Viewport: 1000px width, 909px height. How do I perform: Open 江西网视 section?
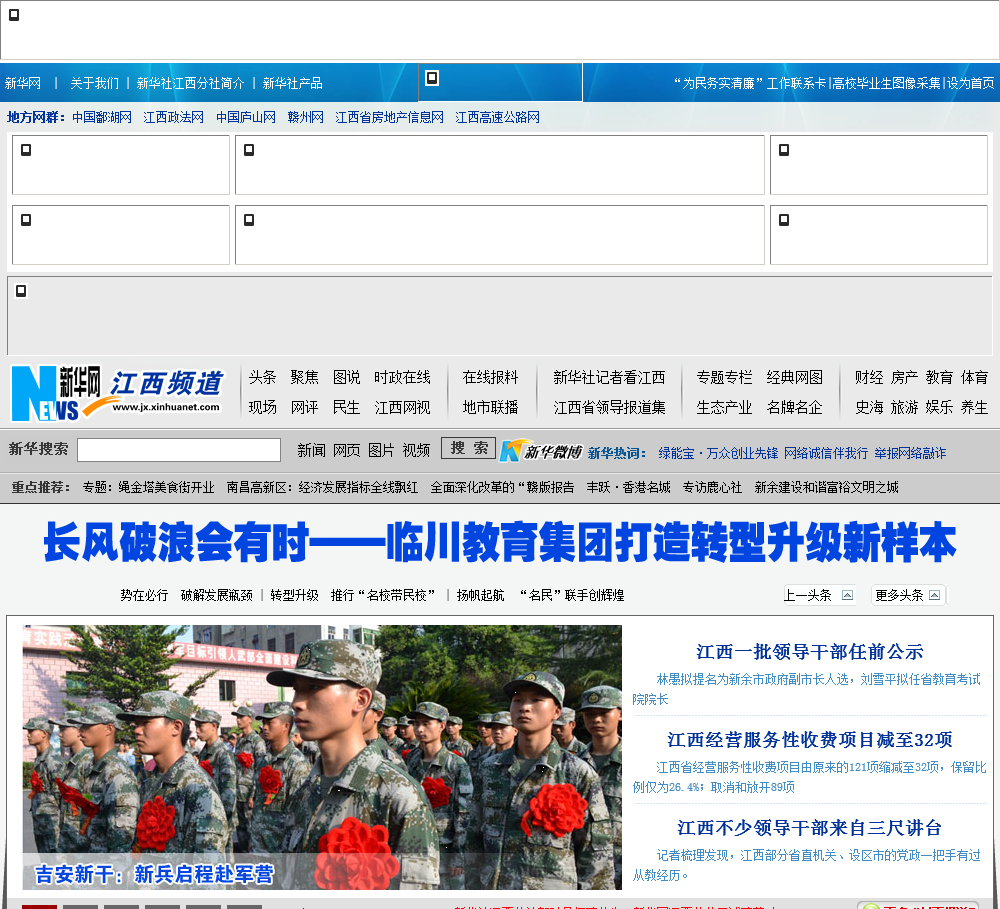402,407
